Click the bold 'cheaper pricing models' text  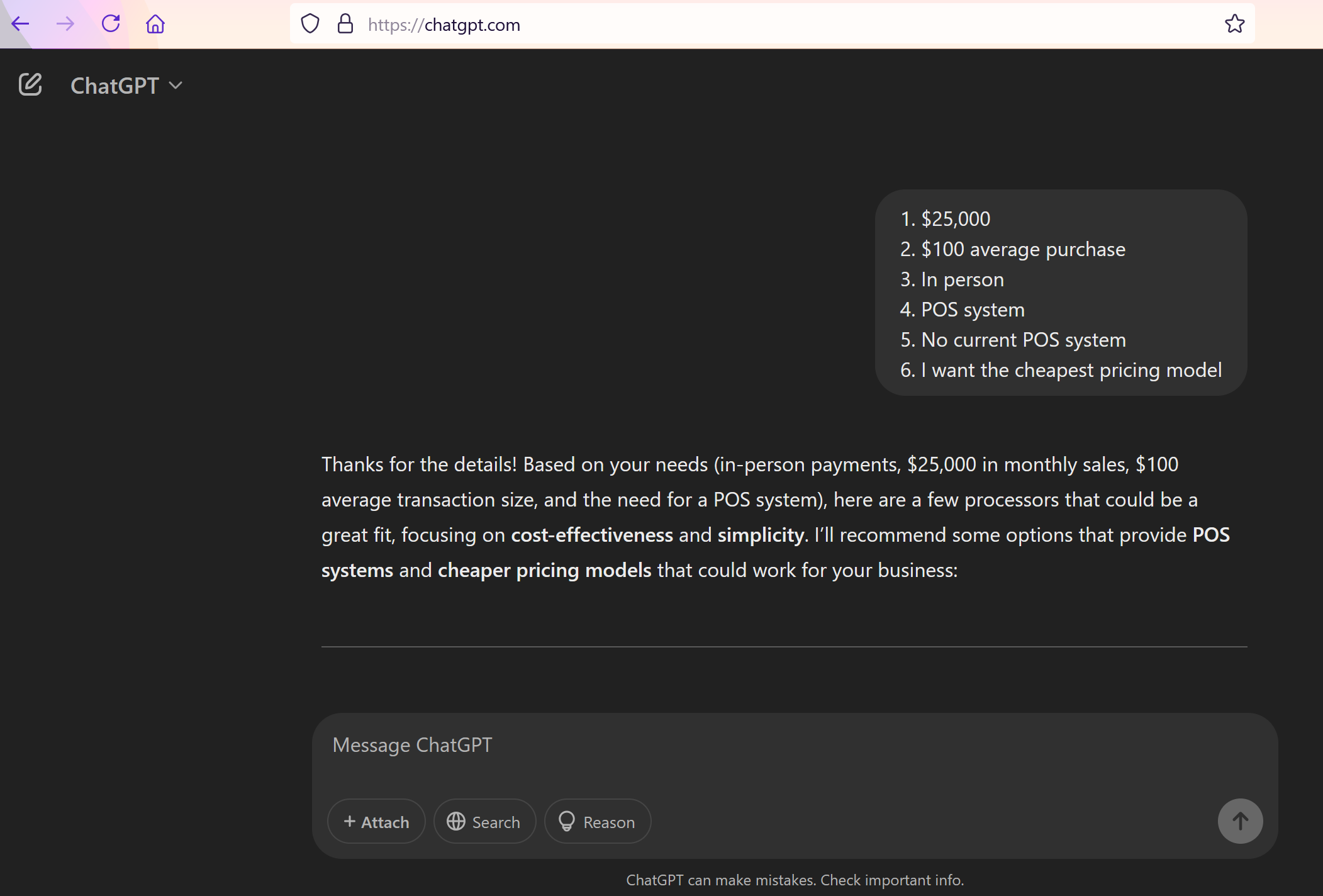click(x=544, y=570)
